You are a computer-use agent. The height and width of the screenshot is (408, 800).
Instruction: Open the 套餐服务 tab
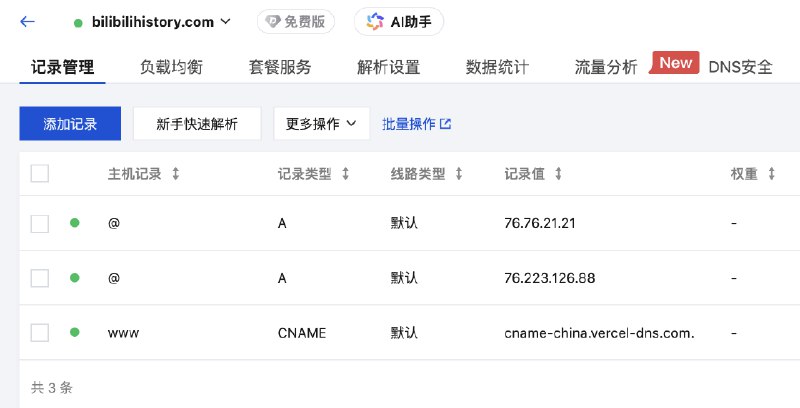pos(280,67)
